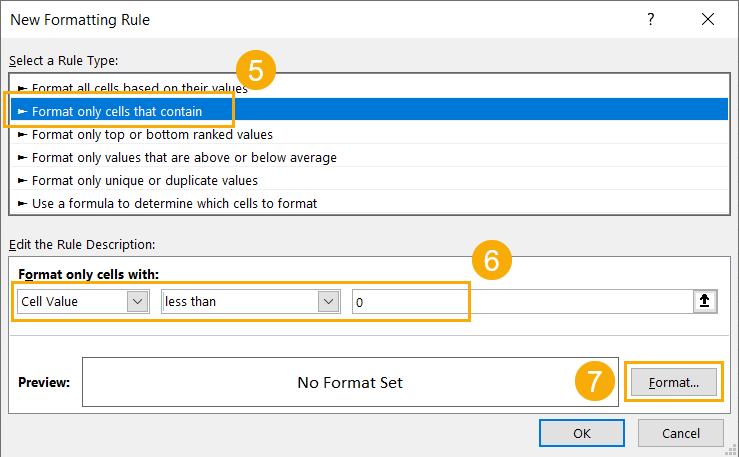Close the New Formatting Rule dialog
The height and width of the screenshot is (457, 739).
(708, 19)
